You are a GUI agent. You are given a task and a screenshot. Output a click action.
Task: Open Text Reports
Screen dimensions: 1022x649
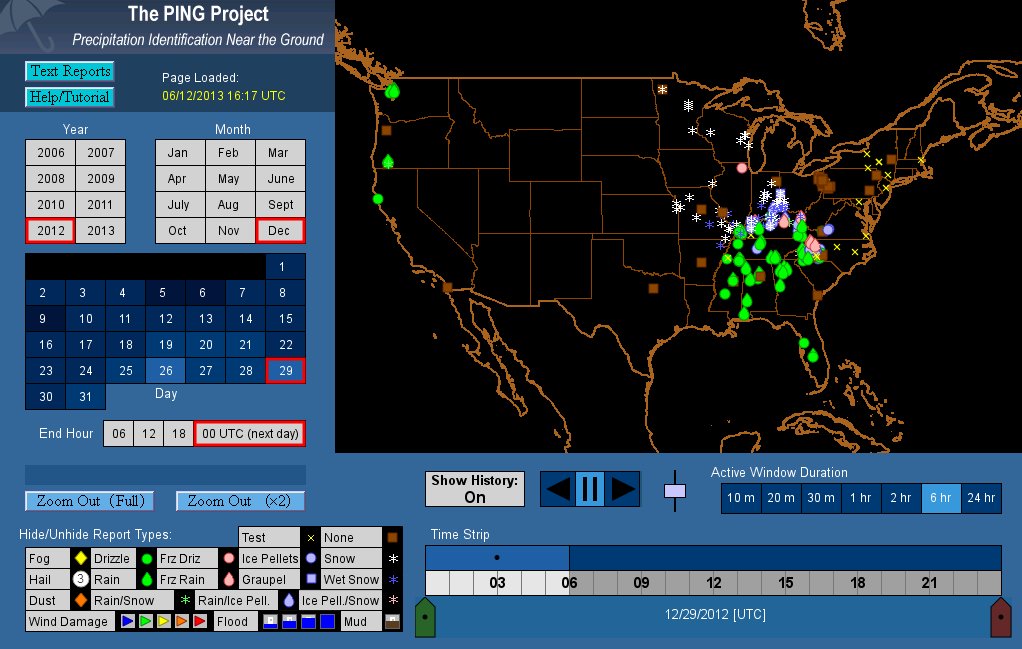[x=70, y=72]
